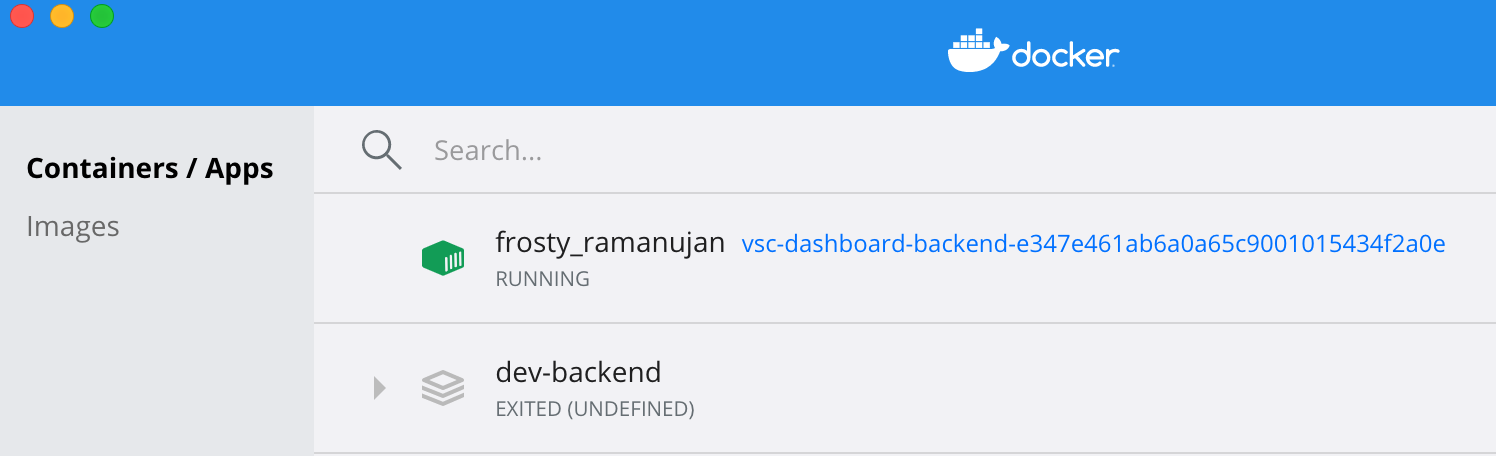Click the dev-backend stacked layers icon
Screen dimensions: 1496x456
pyautogui.click(x=442, y=388)
